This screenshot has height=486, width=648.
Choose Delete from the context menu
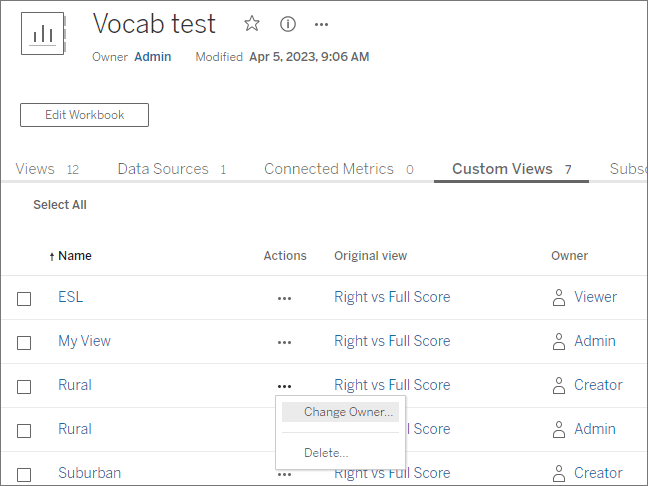pos(326,453)
